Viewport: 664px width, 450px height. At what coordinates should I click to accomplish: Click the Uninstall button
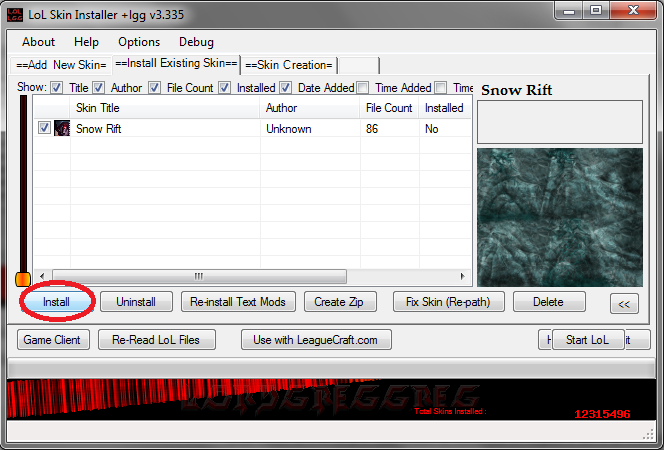coord(136,302)
